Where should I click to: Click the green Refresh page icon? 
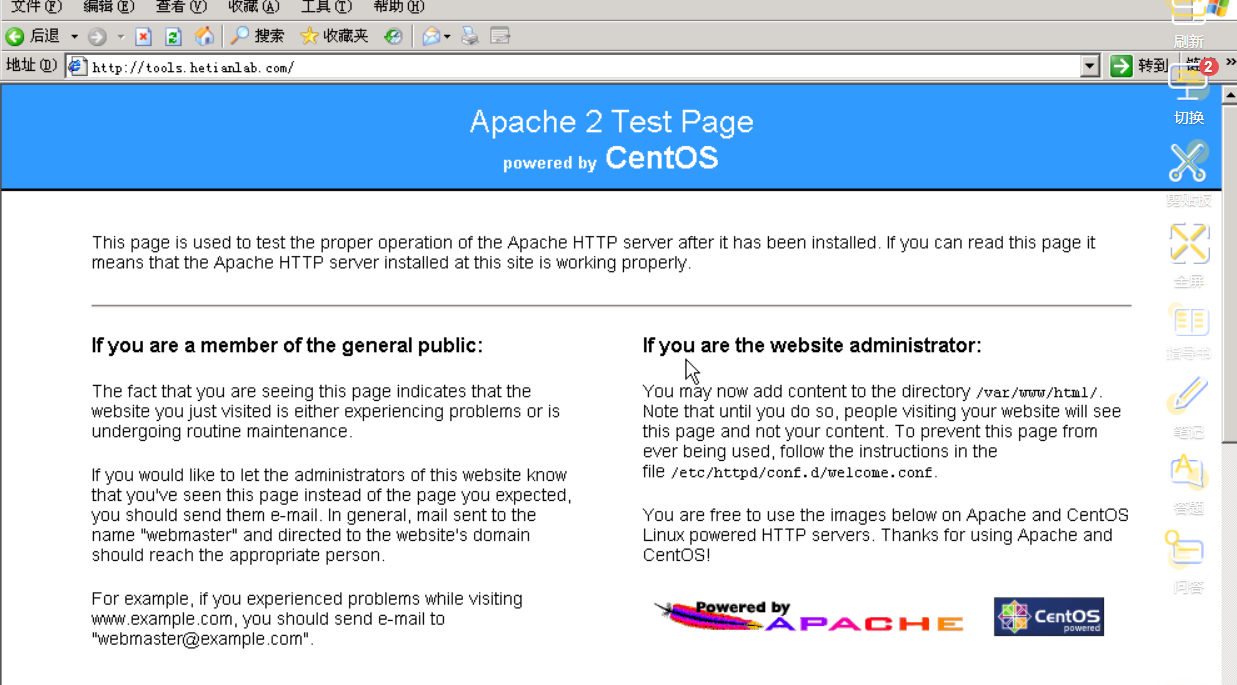click(173, 37)
